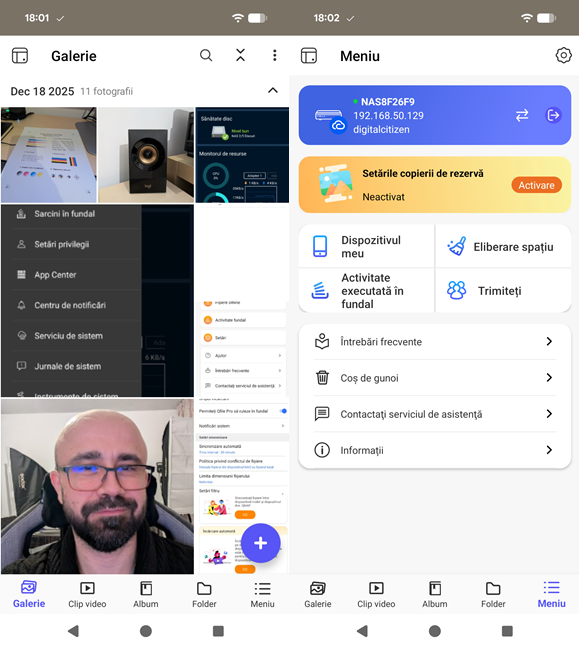Image resolution: width=579 pixels, height=648 pixels.
Task: Collapse the Dec 18 2025 photo group
Action: pos(273,91)
